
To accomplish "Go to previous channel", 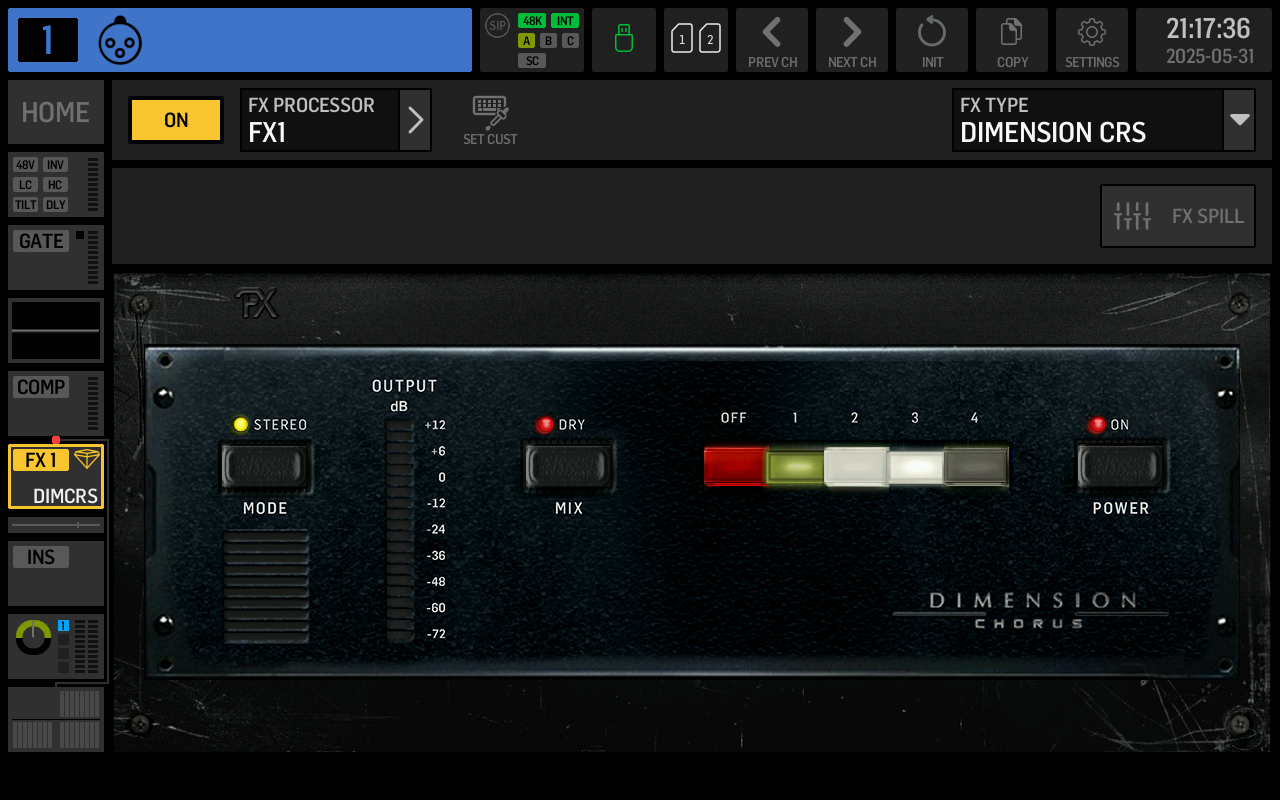I will tap(772, 40).
